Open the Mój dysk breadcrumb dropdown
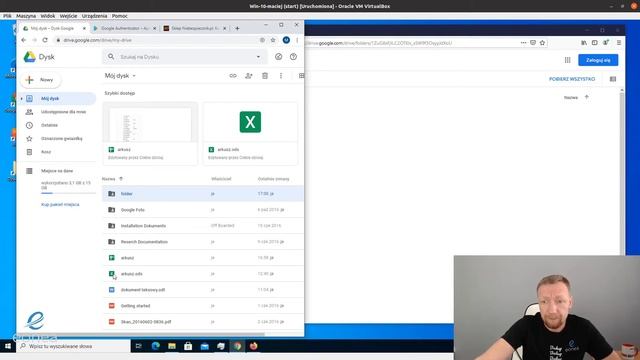 click(120, 76)
